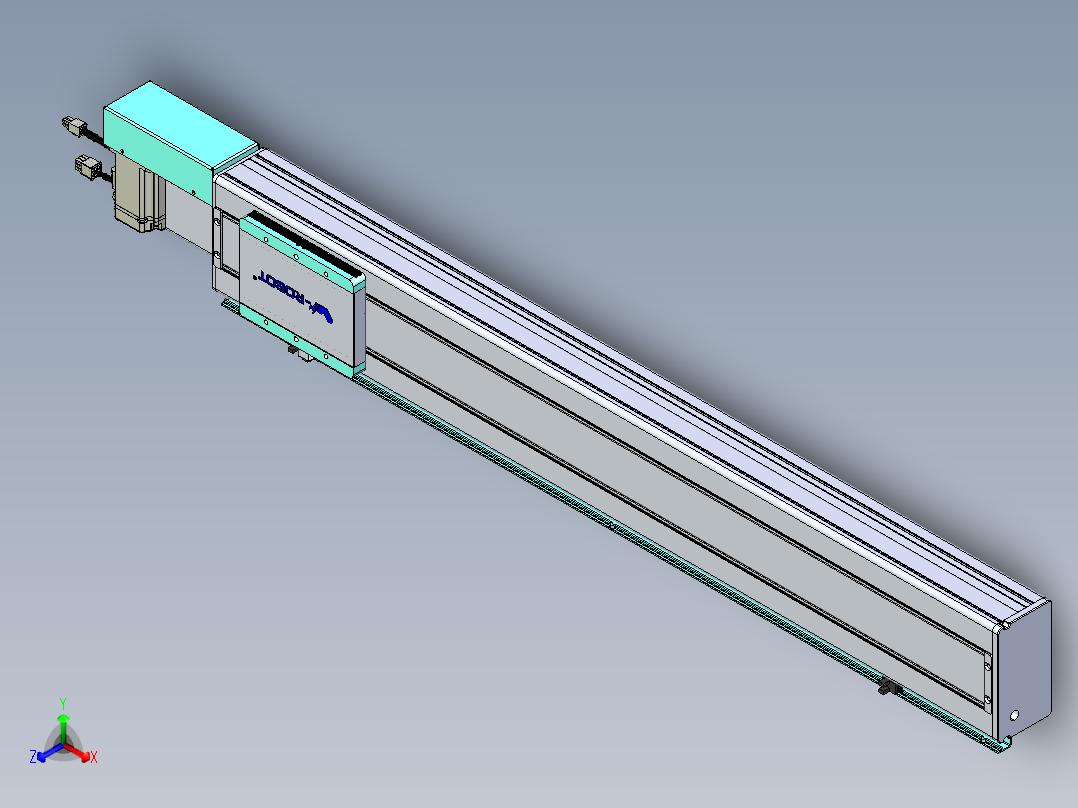Select the slider carriage plate with ROBOT logo
The image size is (1078, 808).
301,296
